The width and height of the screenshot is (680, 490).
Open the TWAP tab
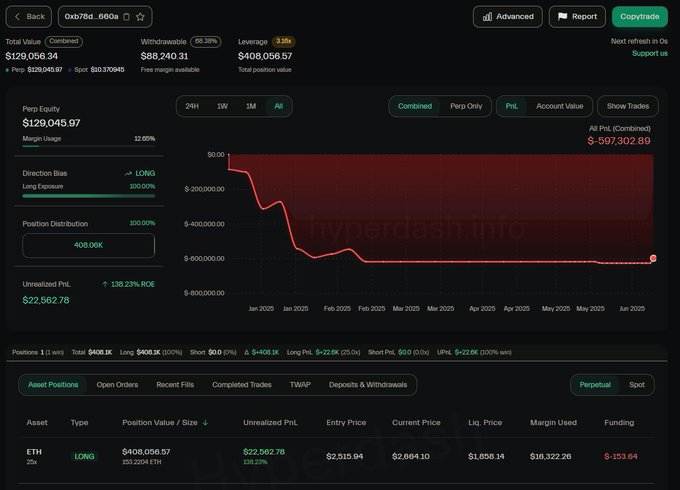300,385
